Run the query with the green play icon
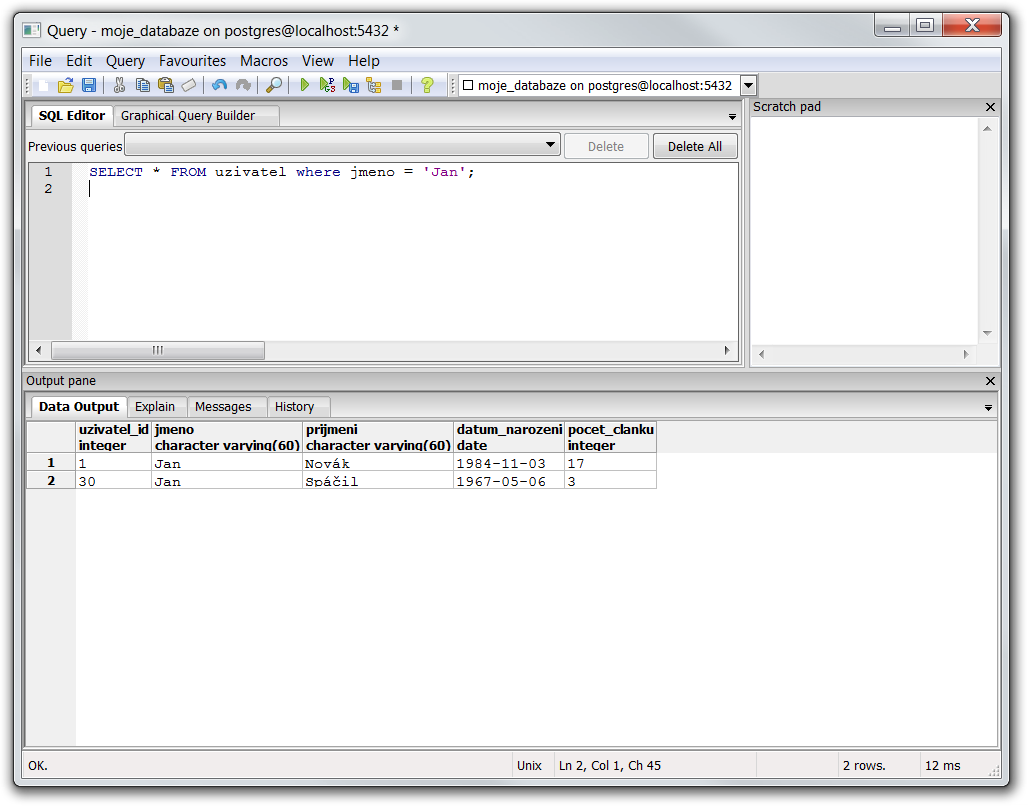 305,86
